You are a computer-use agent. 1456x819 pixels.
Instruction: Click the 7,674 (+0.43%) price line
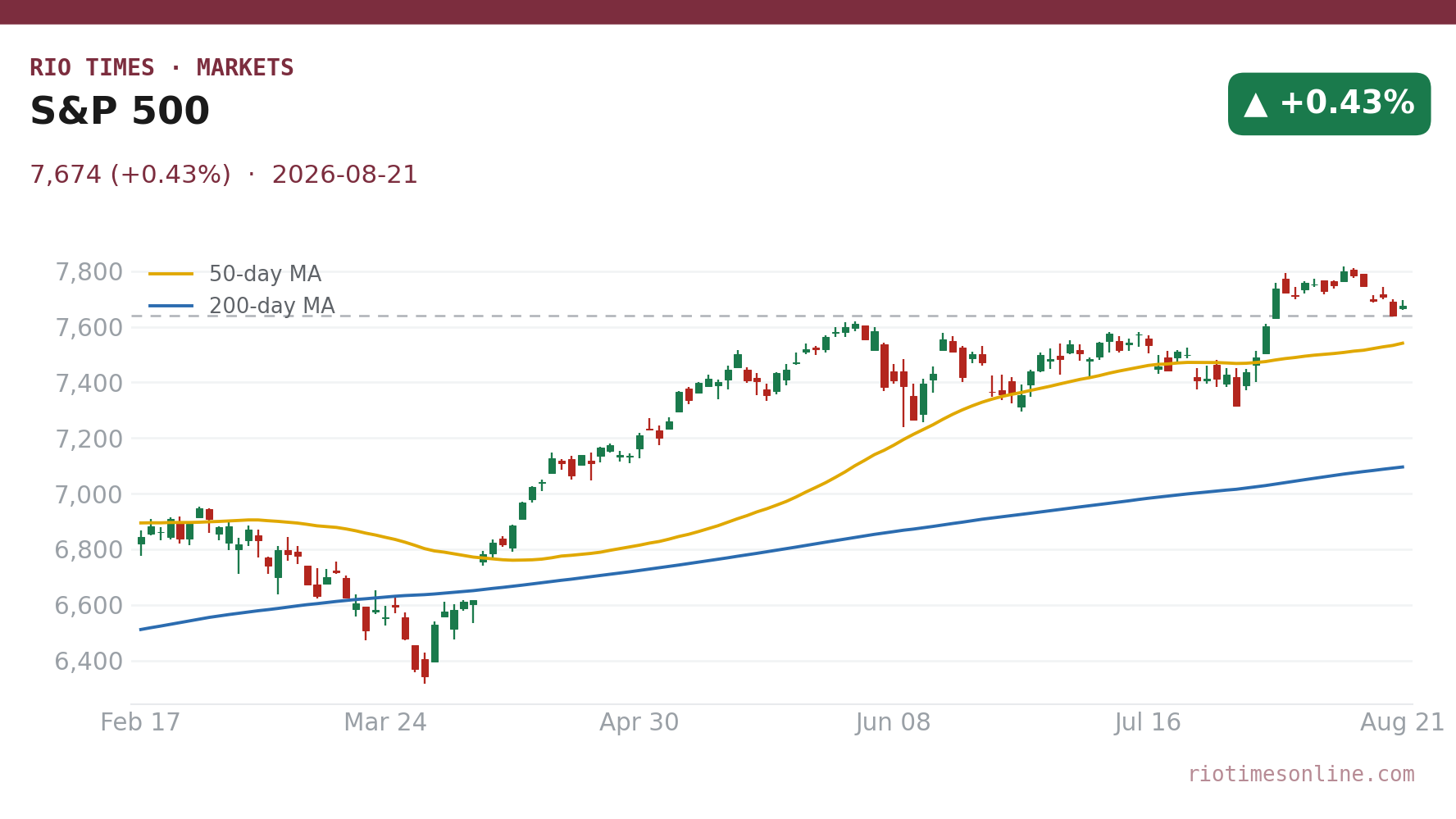tap(224, 175)
